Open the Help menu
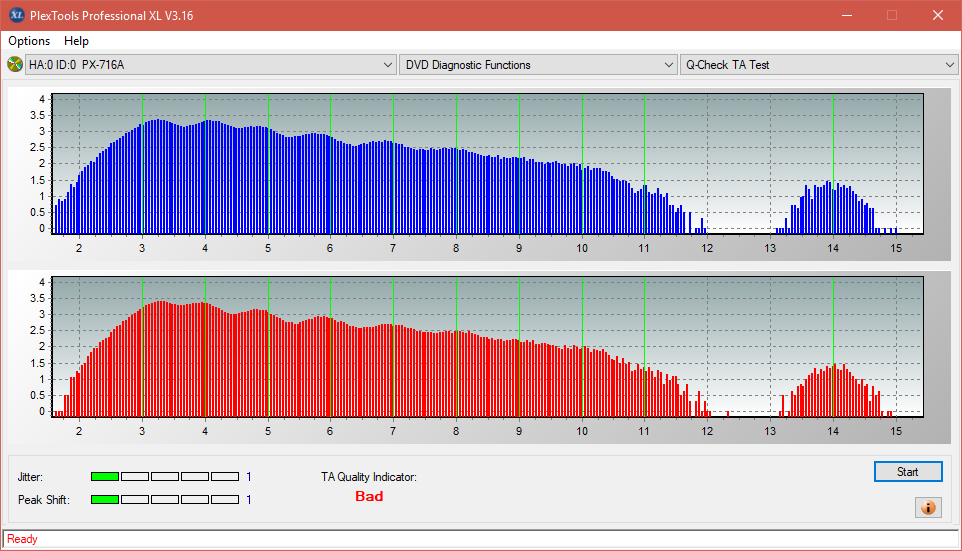The height and width of the screenshot is (551, 962). (76, 41)
